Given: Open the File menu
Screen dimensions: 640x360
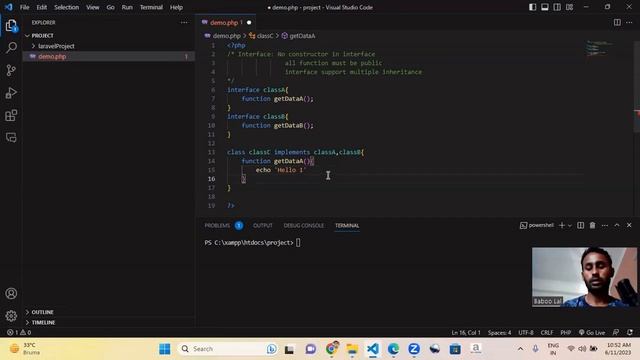Looking at the screenshot, I should tap(24, 7).
